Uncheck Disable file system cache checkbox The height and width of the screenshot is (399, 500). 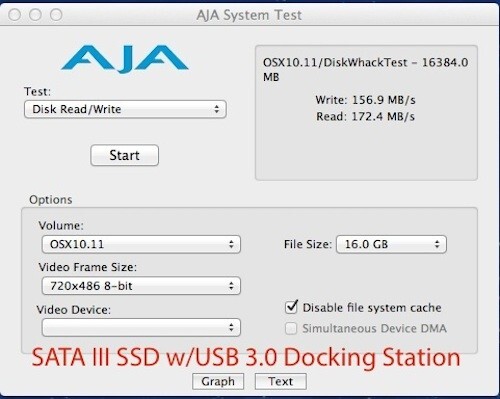tap(291, 307)
